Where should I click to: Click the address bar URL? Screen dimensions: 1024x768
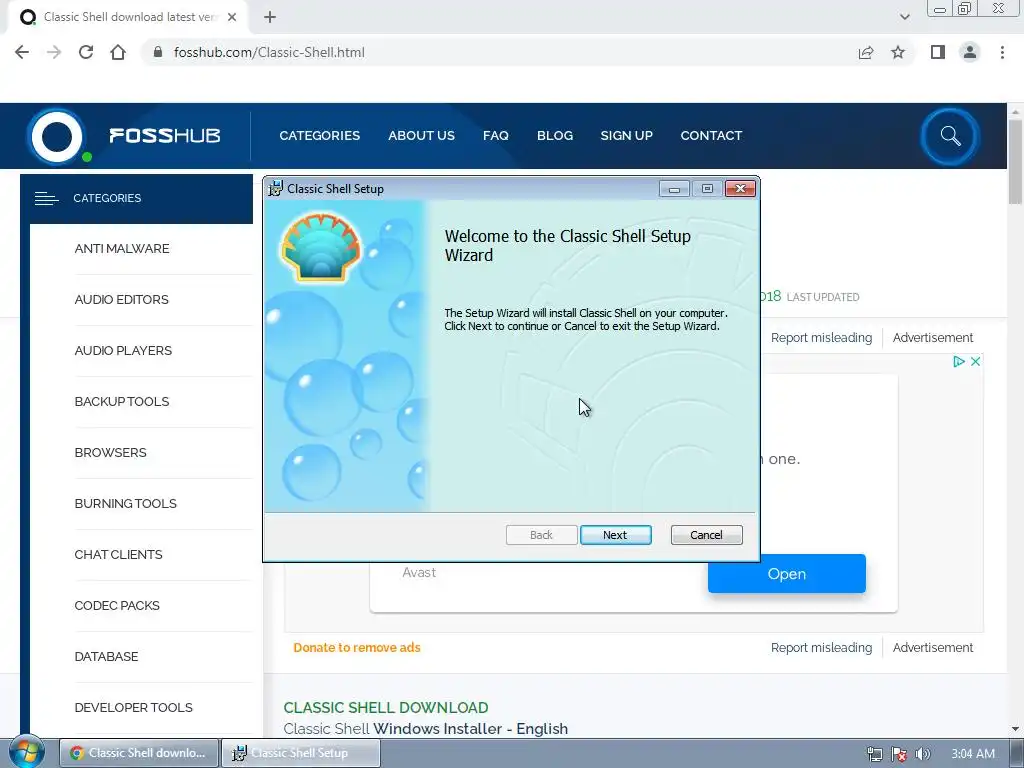point(269,52)
